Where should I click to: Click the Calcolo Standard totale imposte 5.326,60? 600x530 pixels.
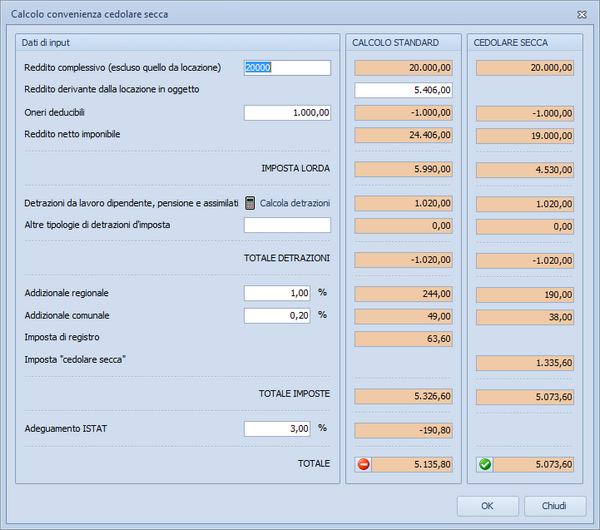pyautogui.click(x=403, y=396)
